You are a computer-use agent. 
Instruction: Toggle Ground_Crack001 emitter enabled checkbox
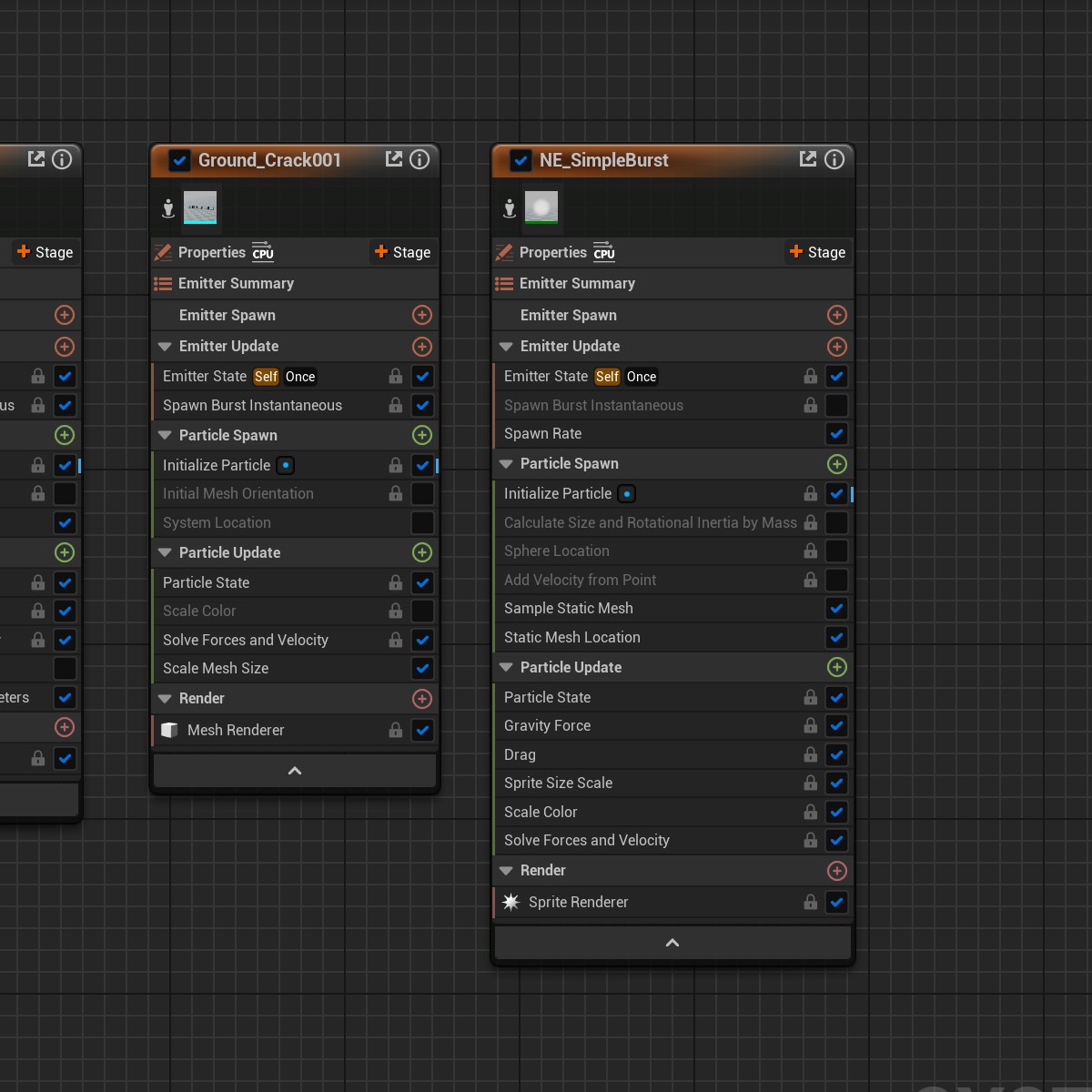pyautogui.click(x=179, y=161)
